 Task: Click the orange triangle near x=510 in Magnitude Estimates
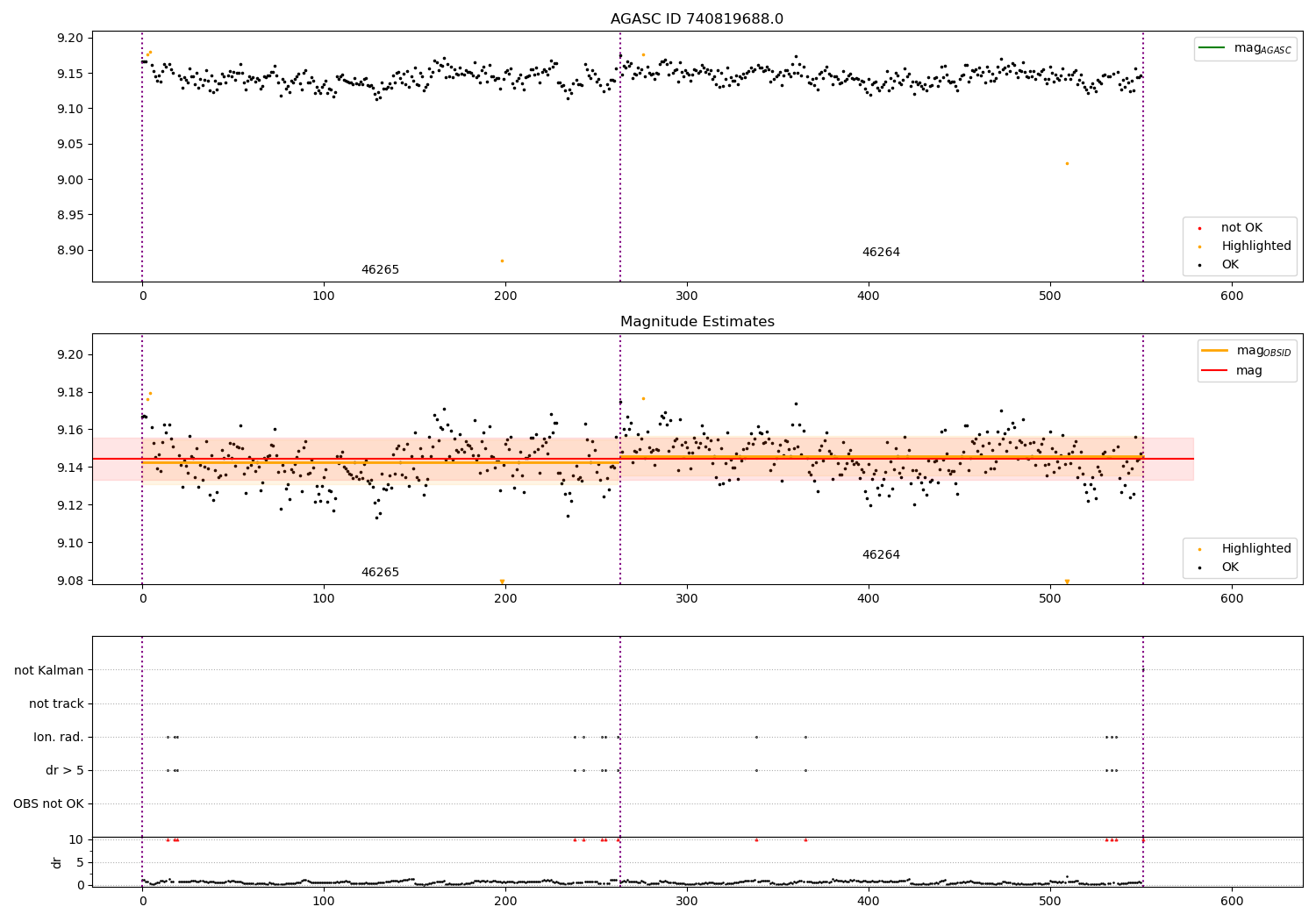point(1067,582)
